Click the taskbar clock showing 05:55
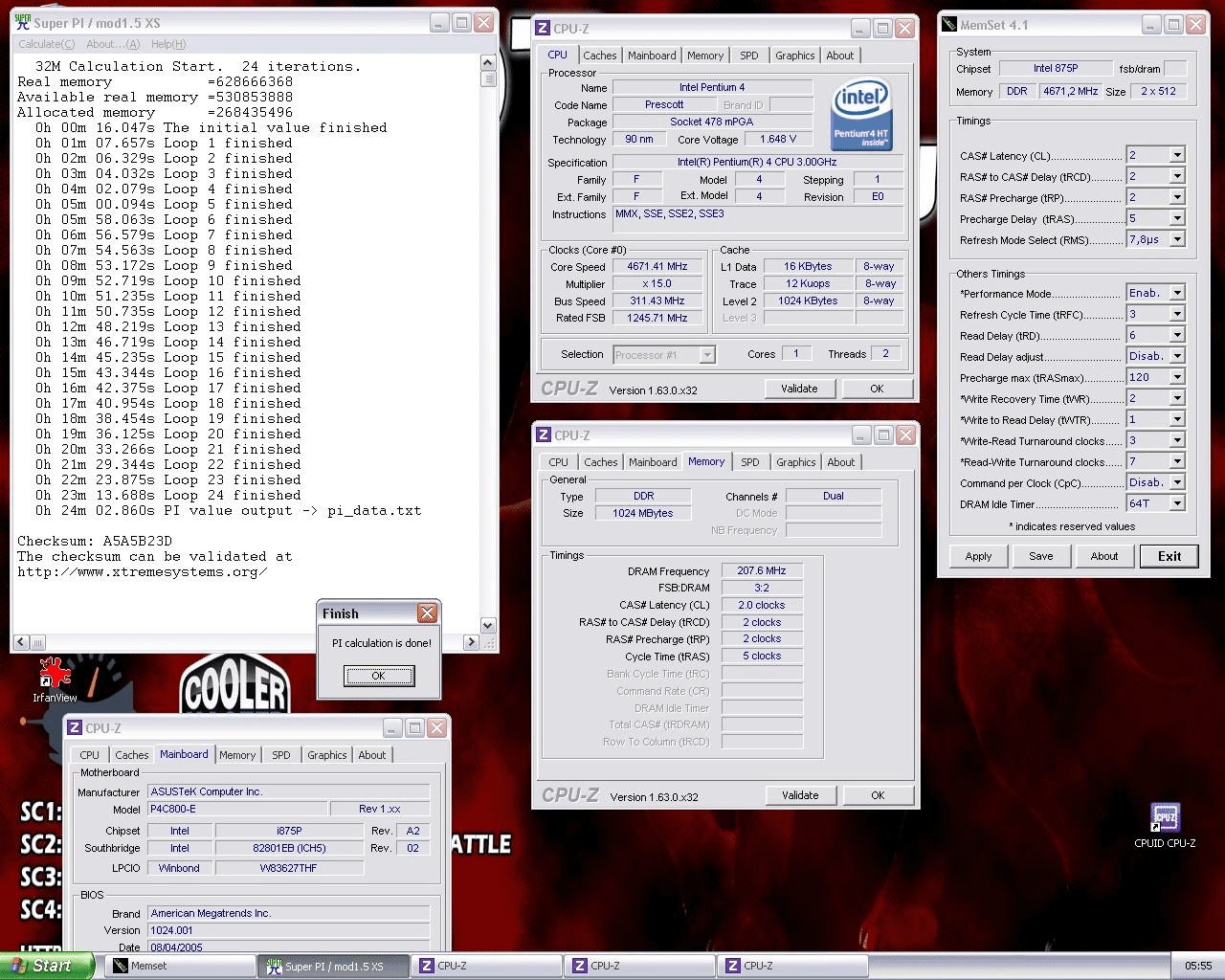 click(1198, 966)
